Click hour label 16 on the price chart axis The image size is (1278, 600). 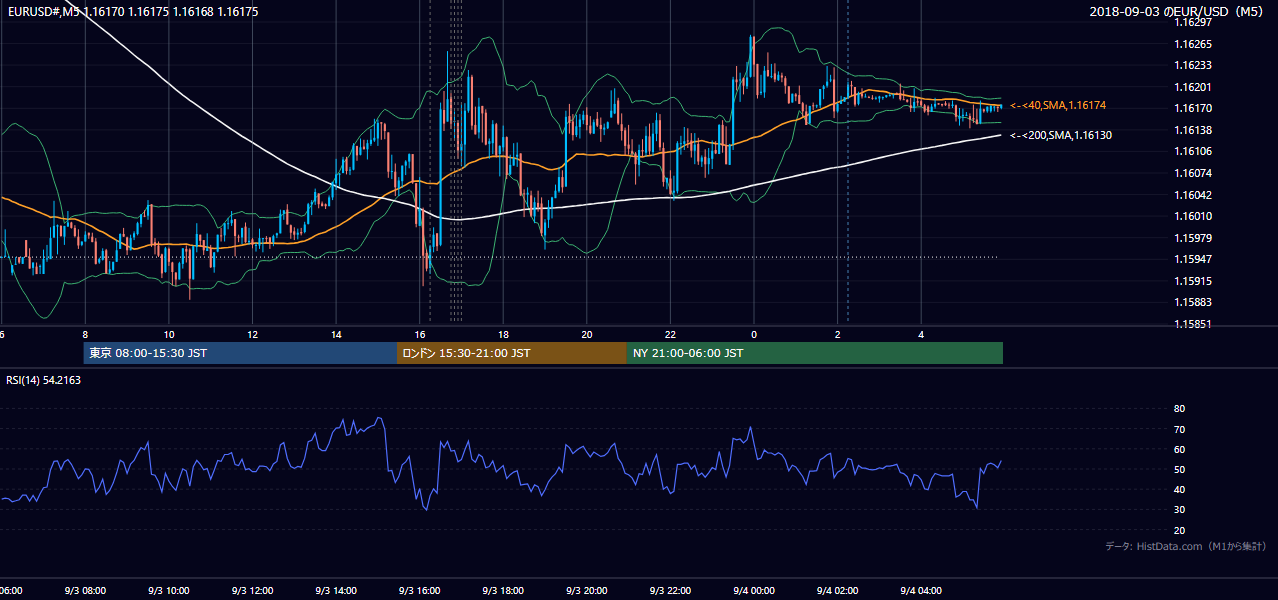tap(420, 334)
